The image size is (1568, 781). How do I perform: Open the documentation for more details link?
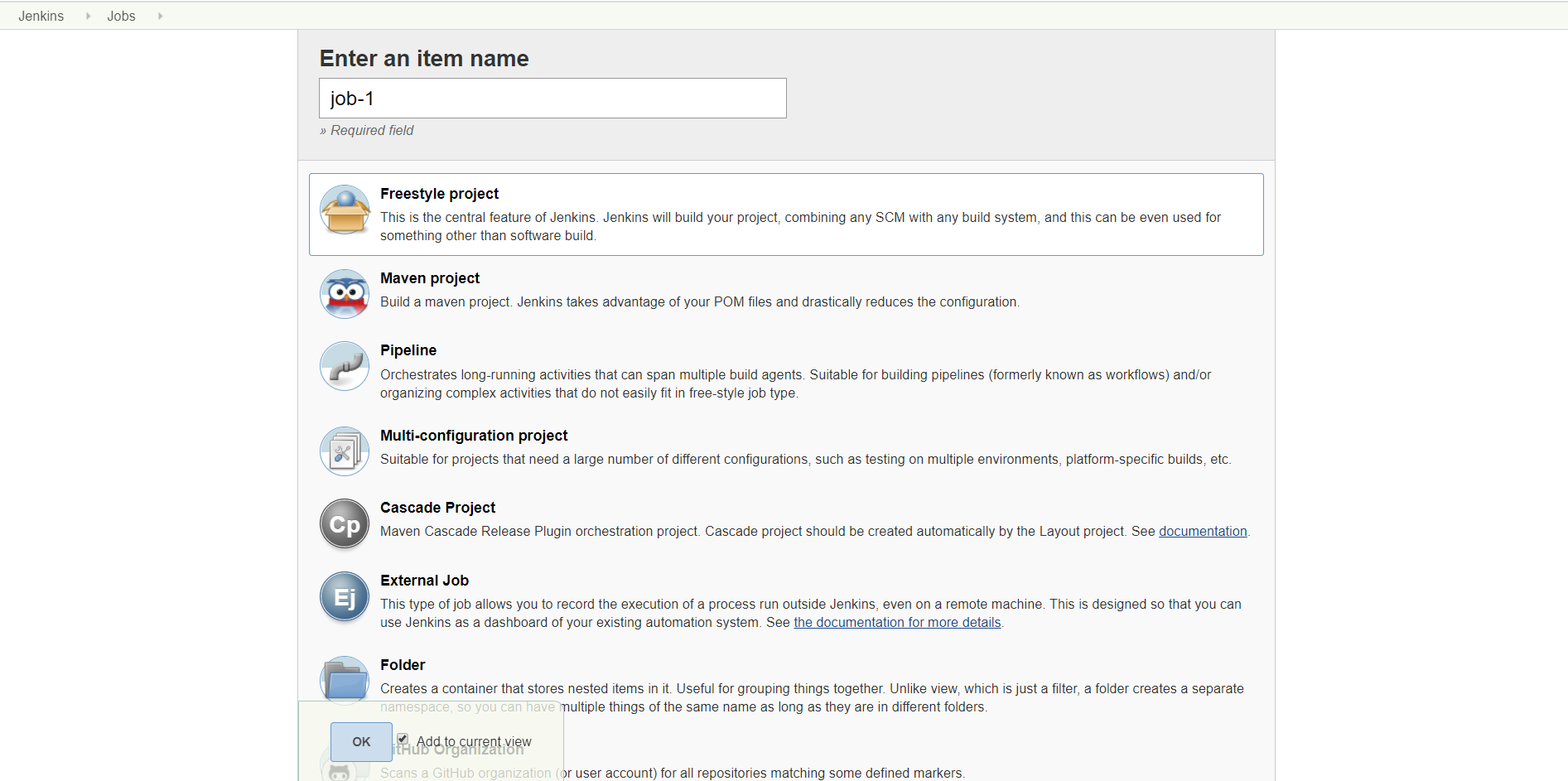(897, 623)
